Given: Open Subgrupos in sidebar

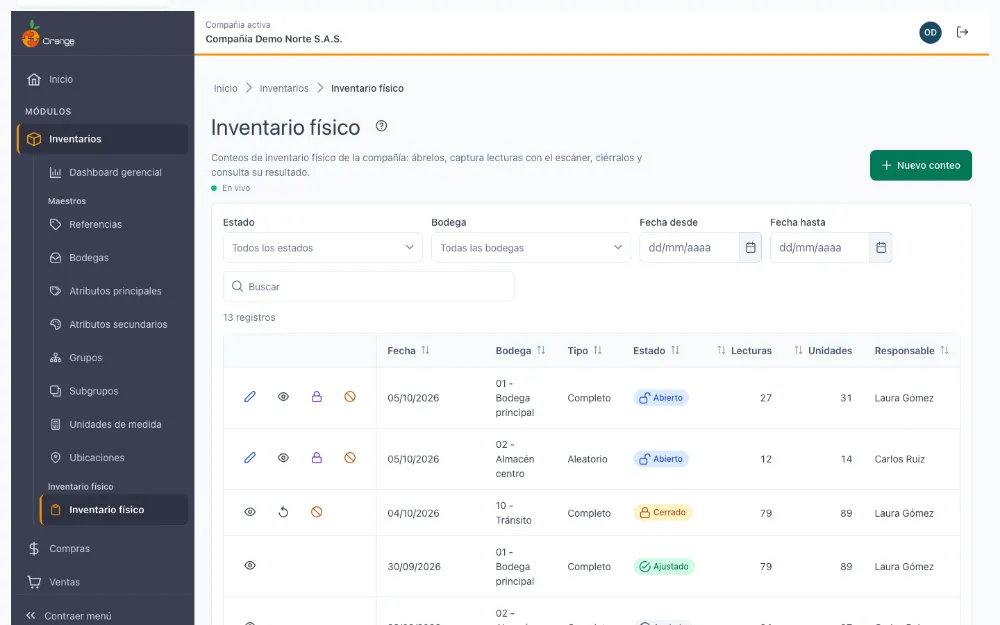Looking at the screenshot, I should [114, 391].
